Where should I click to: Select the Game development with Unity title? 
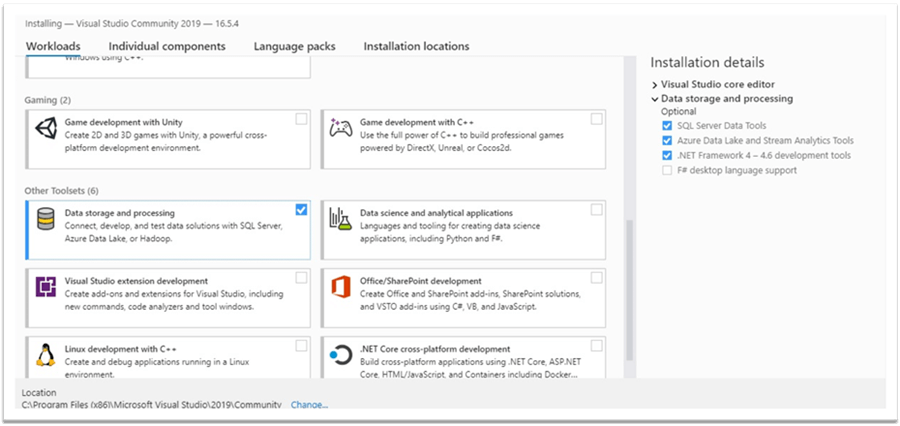click(124, 122)
